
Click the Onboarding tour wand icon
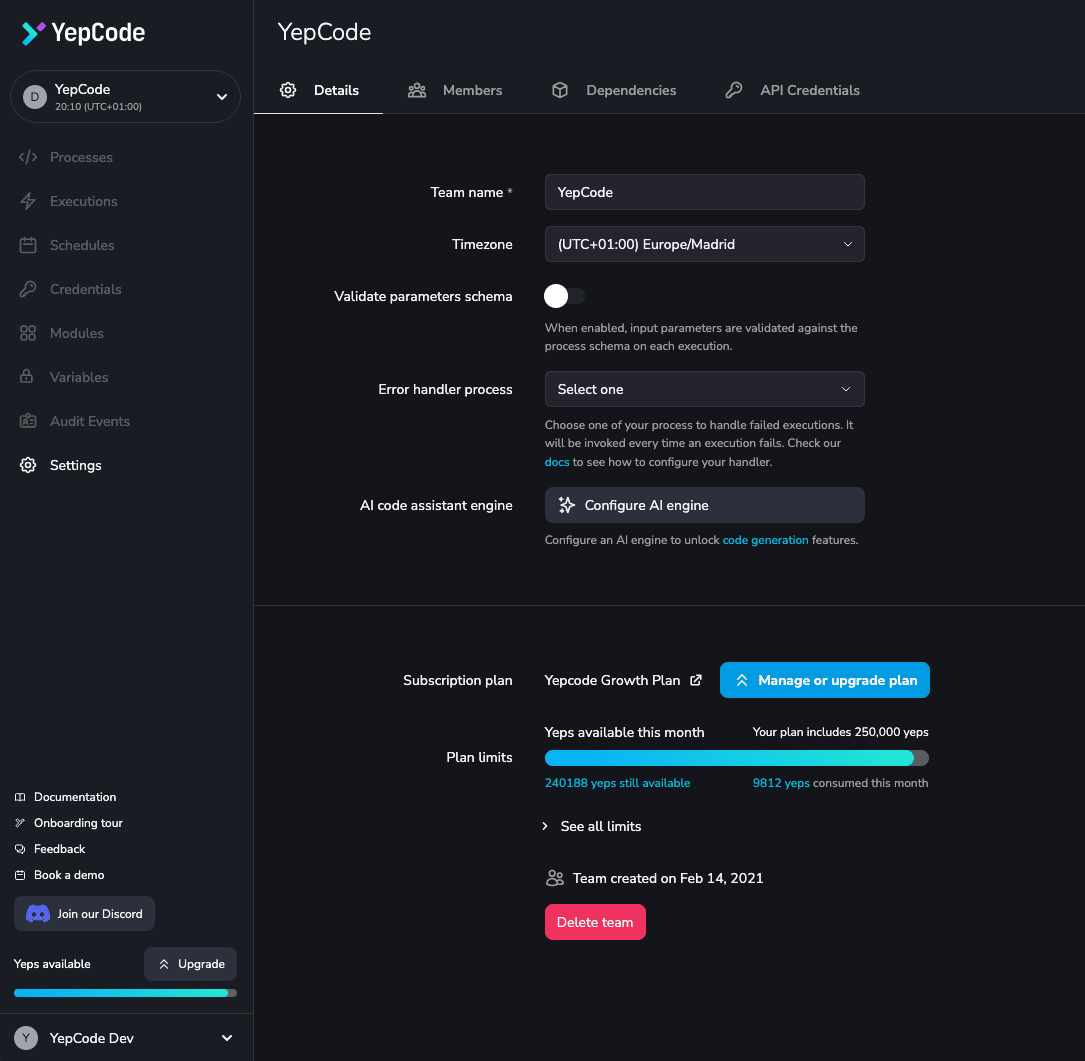(20, 823)
